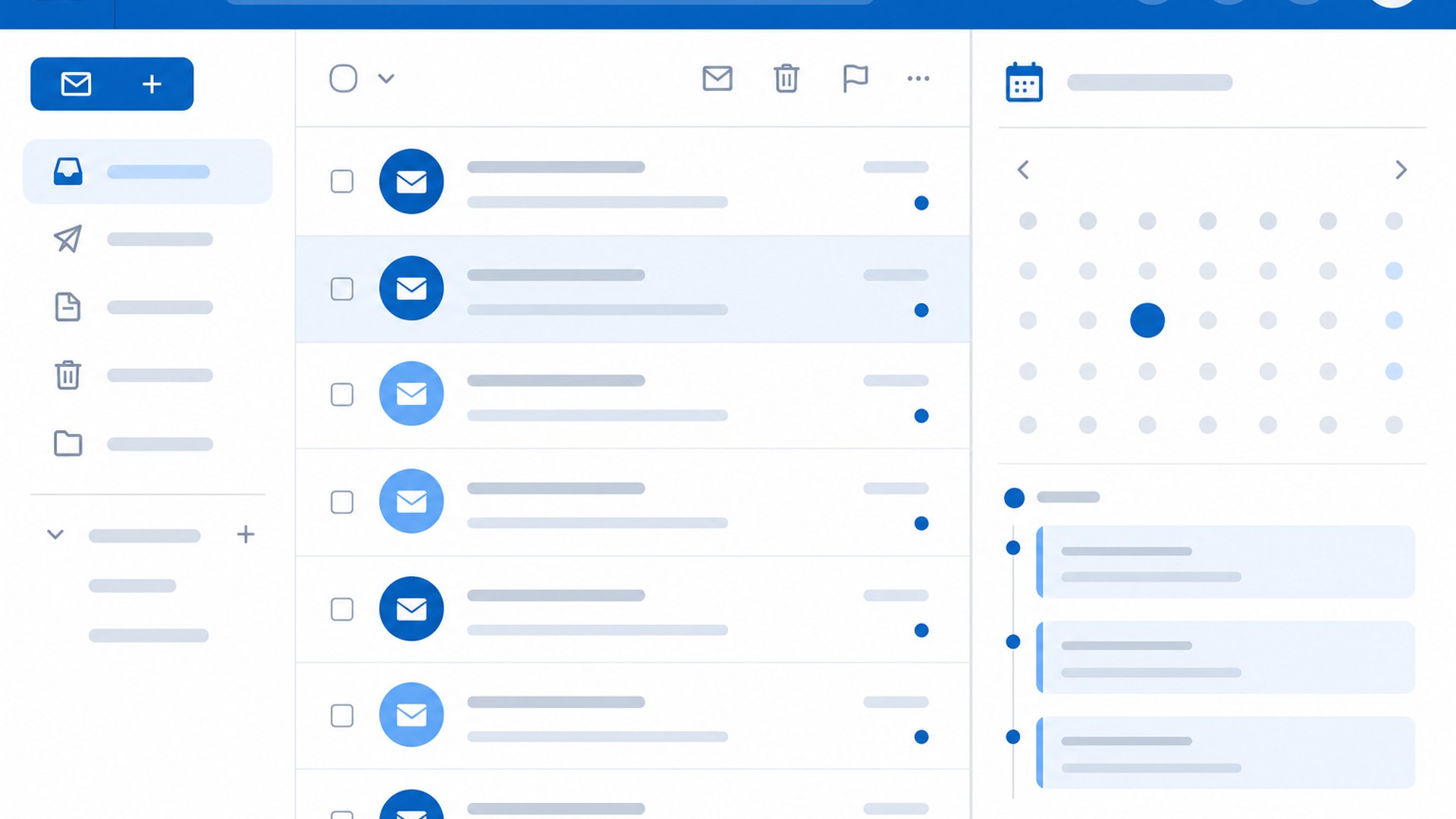The image size is (1456, 819).
Task: Collapse the sidebar custom folders section
Action: point(55,535)
